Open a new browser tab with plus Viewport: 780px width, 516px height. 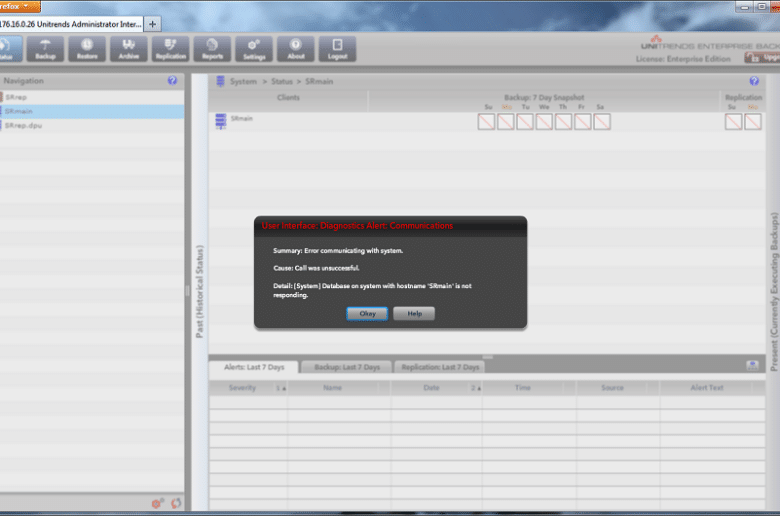click(153, 24)
